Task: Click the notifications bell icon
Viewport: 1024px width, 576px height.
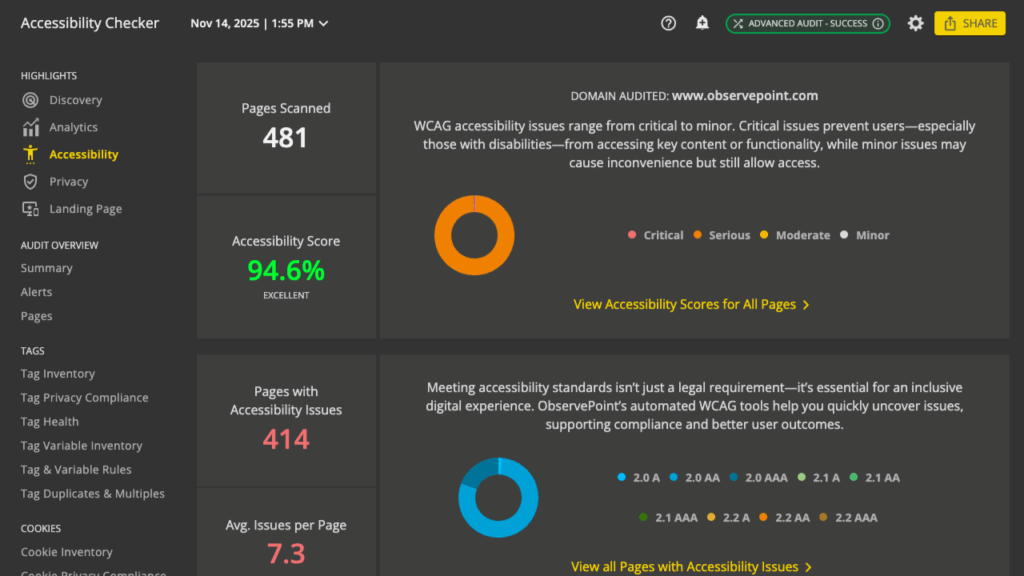Action: click(701, 23)
